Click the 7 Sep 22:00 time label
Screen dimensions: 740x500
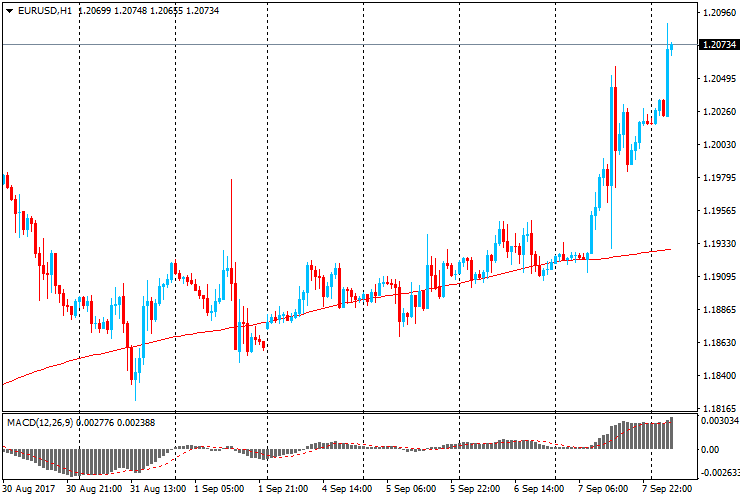[x=667, y=489]
